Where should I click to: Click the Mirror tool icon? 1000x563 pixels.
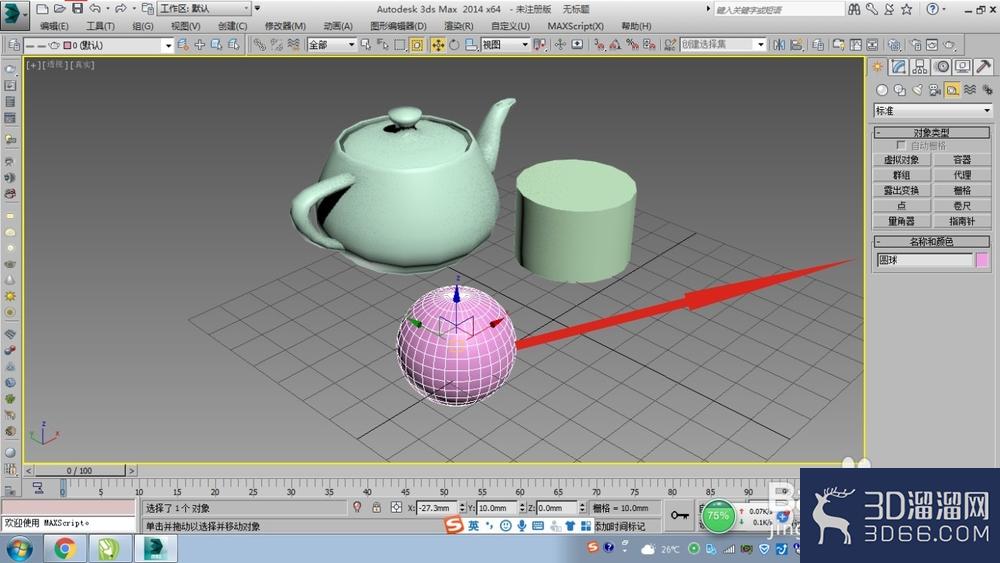coord(779,45)
